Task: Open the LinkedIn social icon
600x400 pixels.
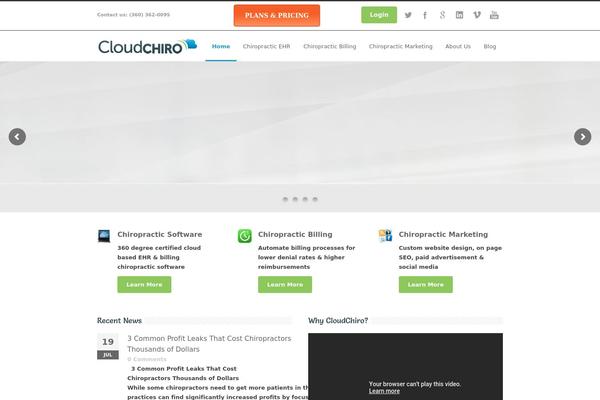Action: 460,15
